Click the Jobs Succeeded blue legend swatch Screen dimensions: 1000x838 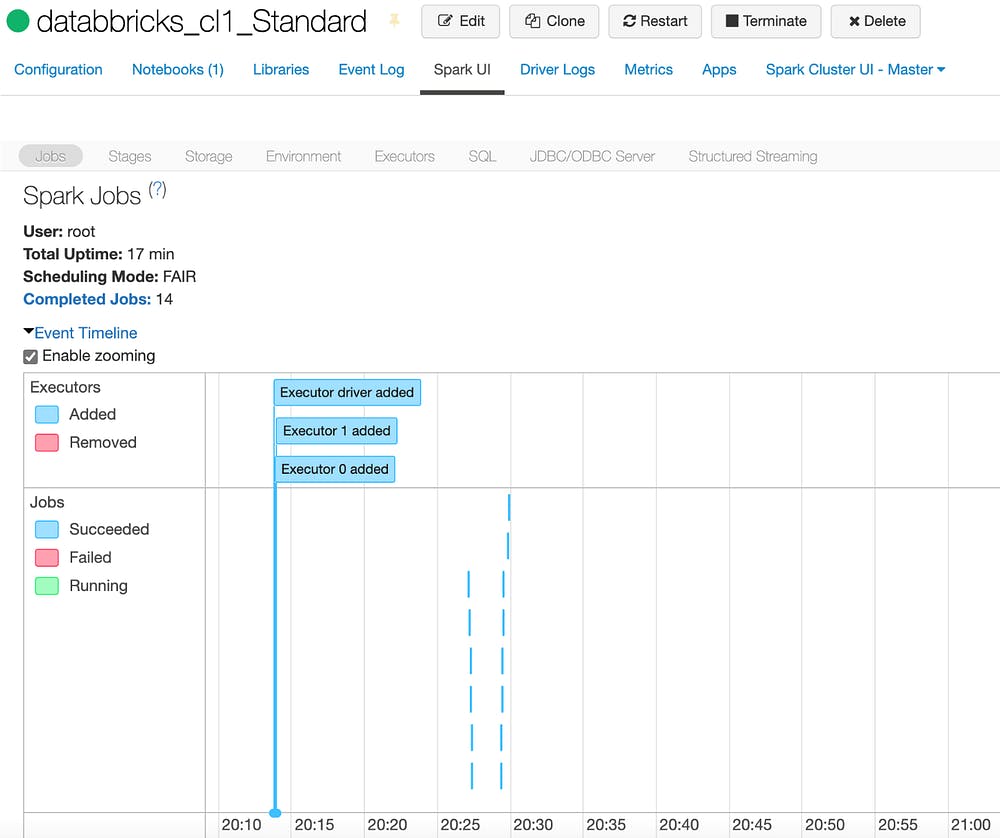pos(47,529)
